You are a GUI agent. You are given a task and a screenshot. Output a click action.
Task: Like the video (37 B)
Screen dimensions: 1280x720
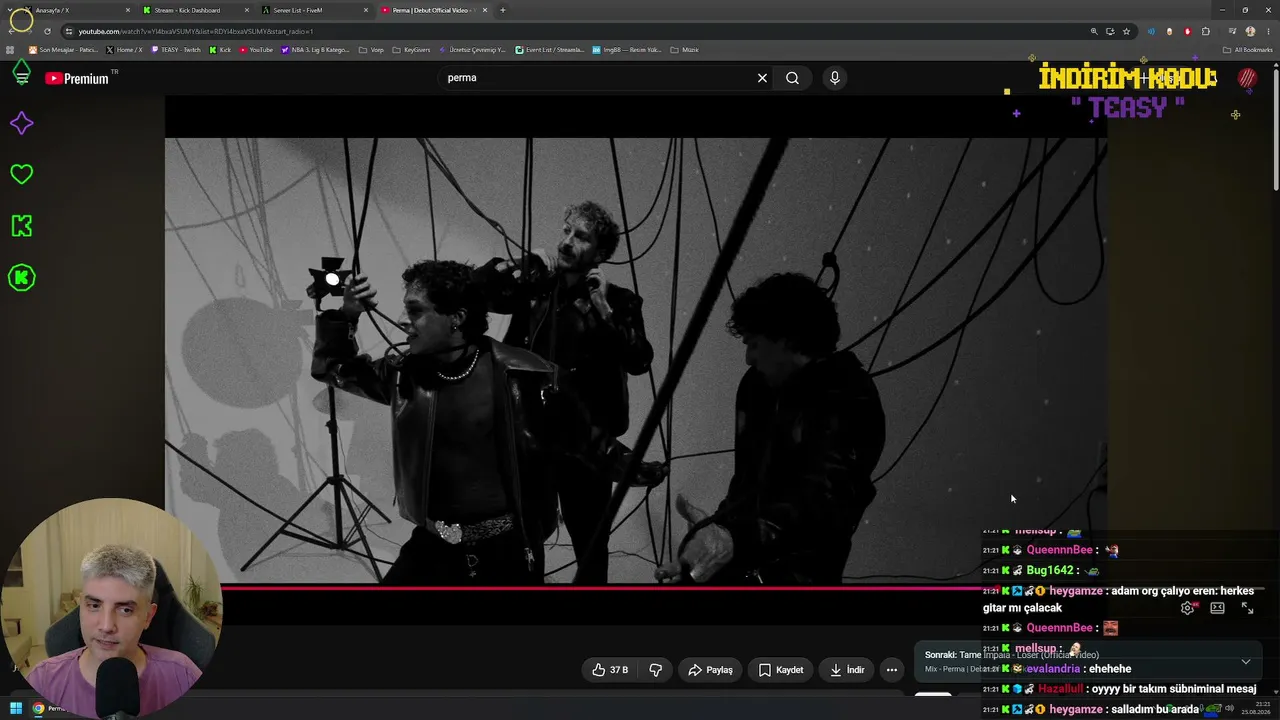(x=610, y=670)
